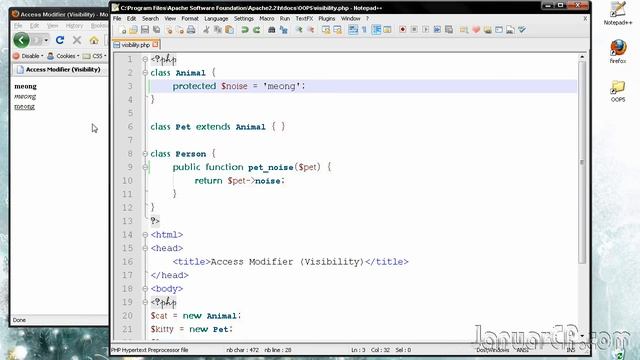Screen dimensions: 640x360
Task: Click the OOPS folder on the desktop
Action: pyautogui.click(x=618, y=91)
